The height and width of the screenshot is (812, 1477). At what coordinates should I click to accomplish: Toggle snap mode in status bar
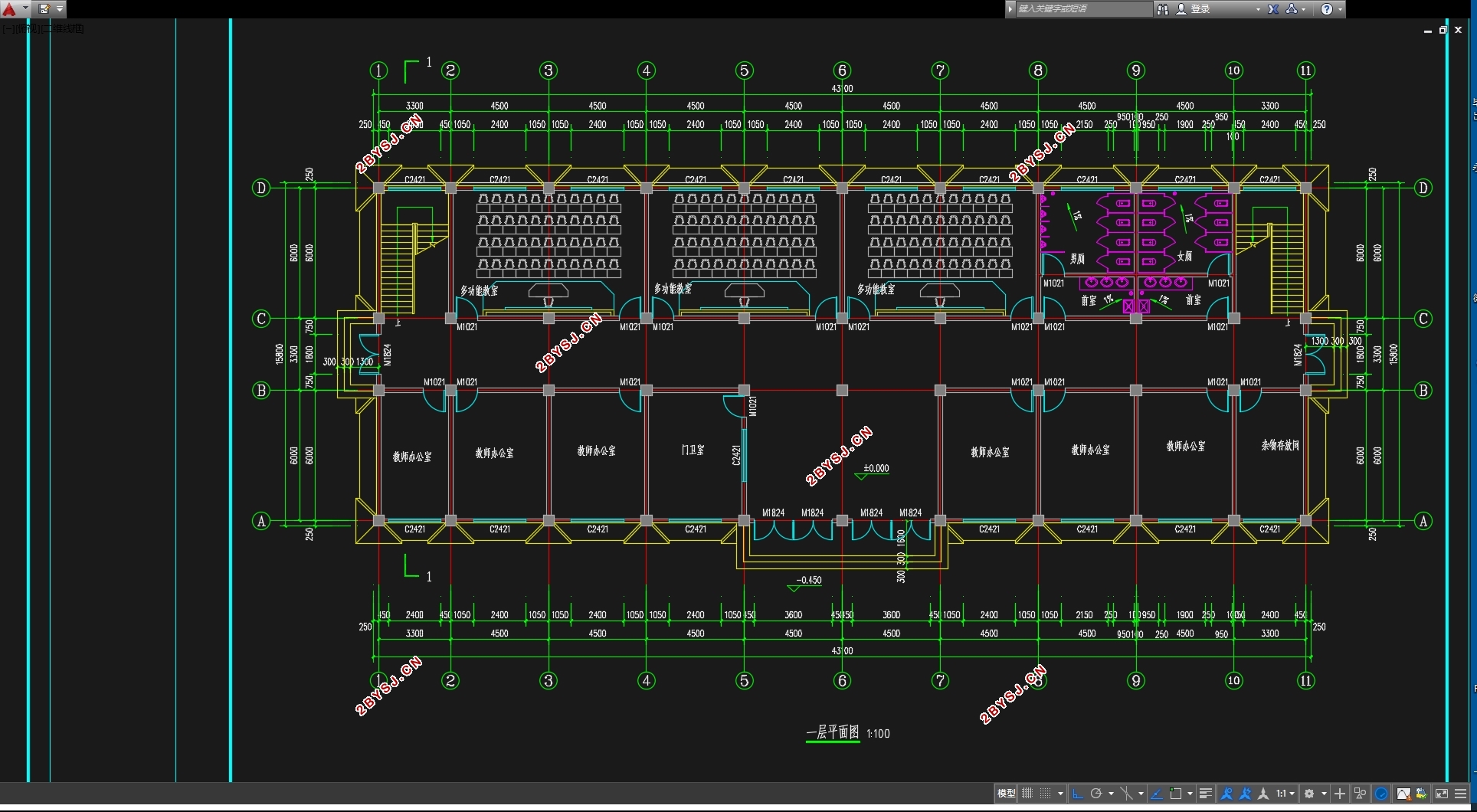(1046, 794)
